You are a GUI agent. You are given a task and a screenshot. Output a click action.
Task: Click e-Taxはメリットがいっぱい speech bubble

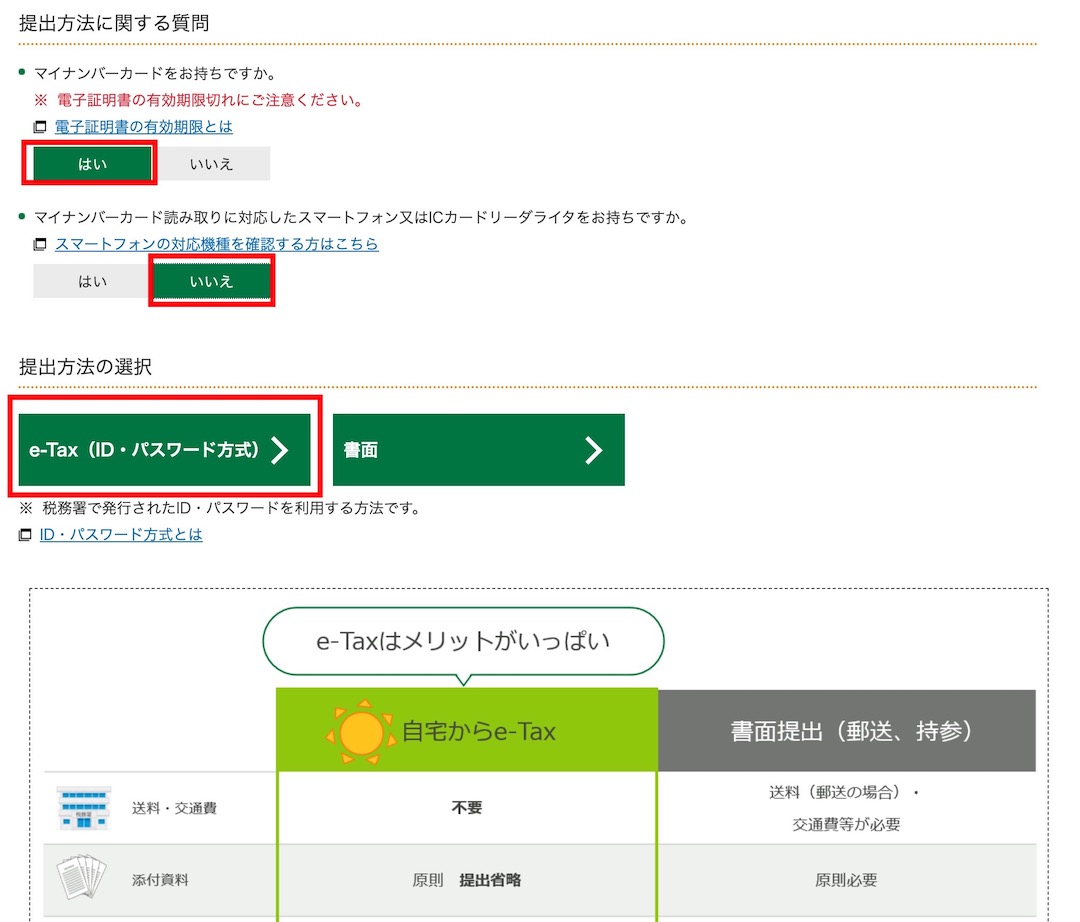point(463,642)
